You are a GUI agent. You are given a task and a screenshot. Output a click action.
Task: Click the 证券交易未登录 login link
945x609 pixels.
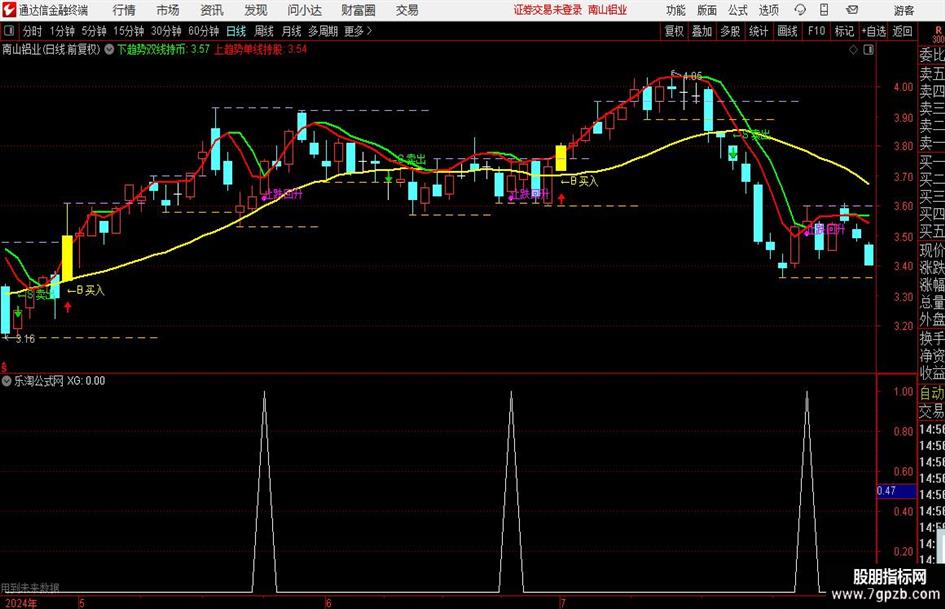(548, 10)
